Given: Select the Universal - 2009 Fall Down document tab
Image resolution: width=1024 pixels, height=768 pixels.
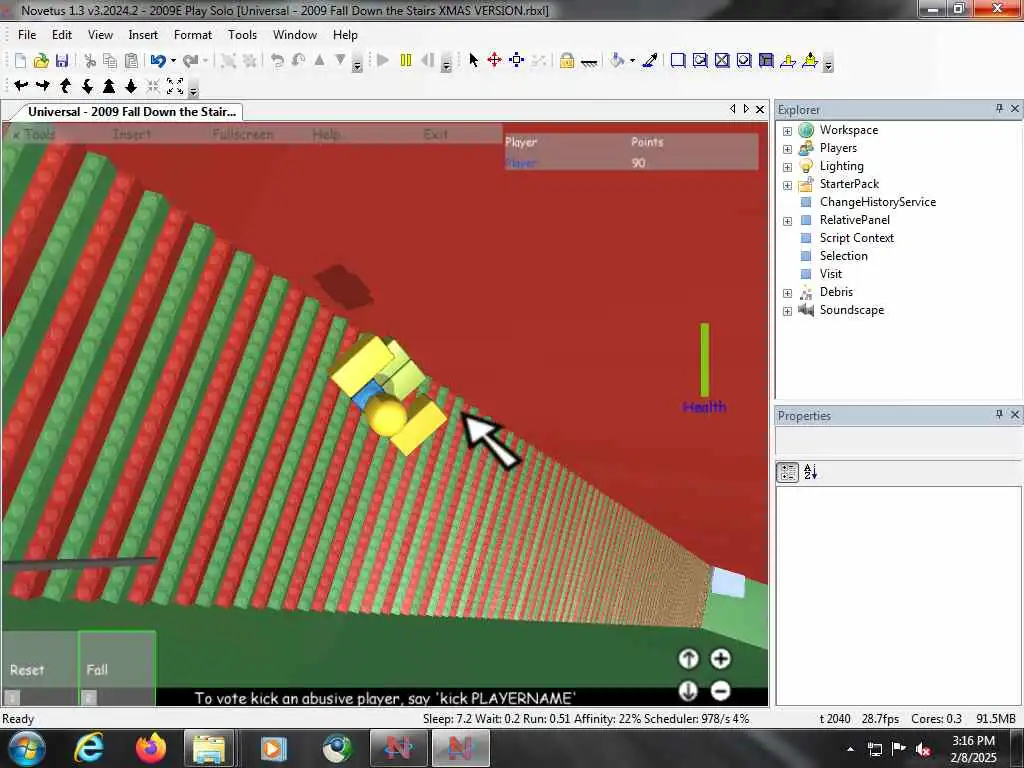Looking at the screenshot, I should 131,112.
